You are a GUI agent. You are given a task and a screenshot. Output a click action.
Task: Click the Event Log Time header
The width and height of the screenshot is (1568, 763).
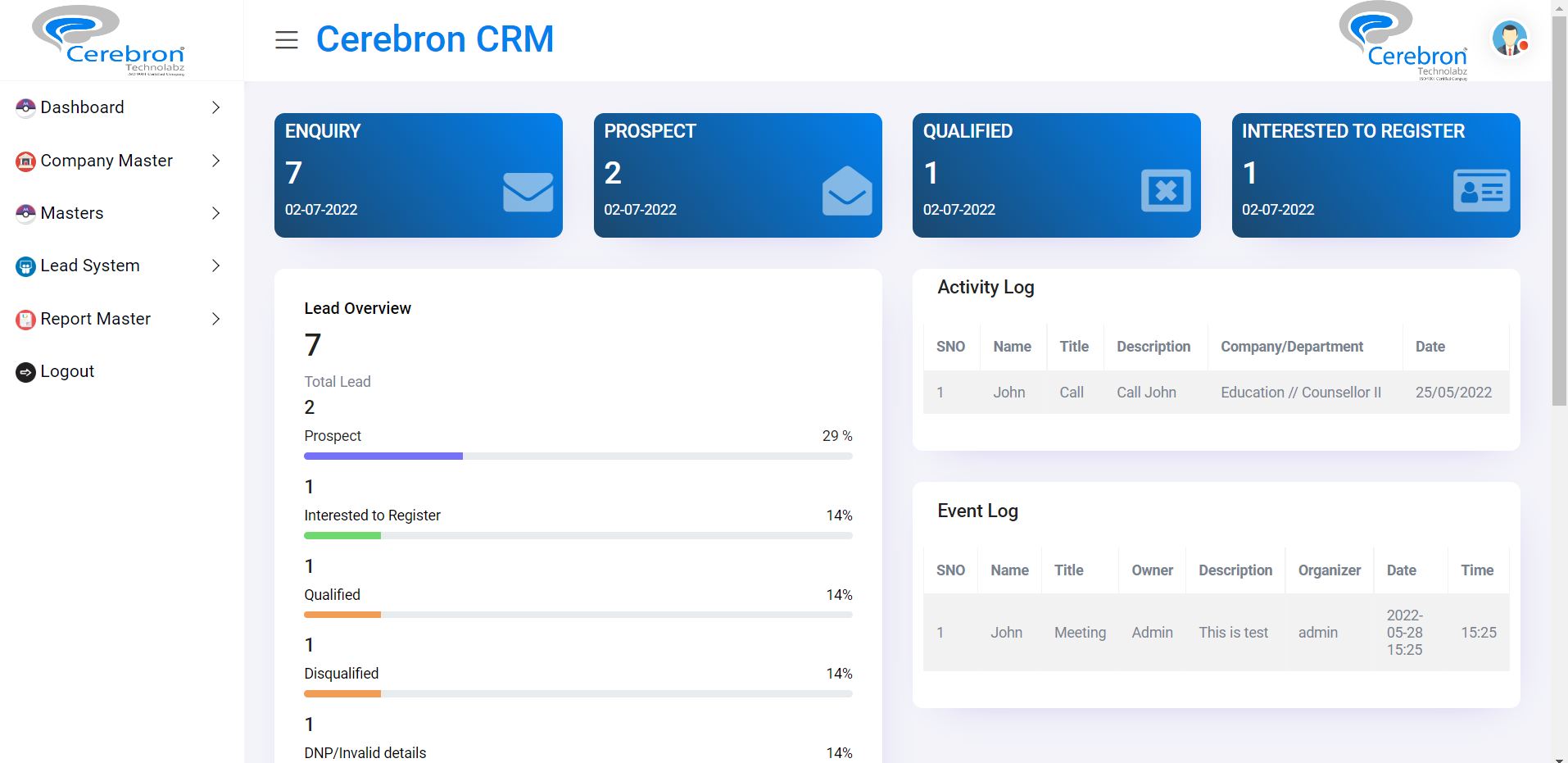1477,570
